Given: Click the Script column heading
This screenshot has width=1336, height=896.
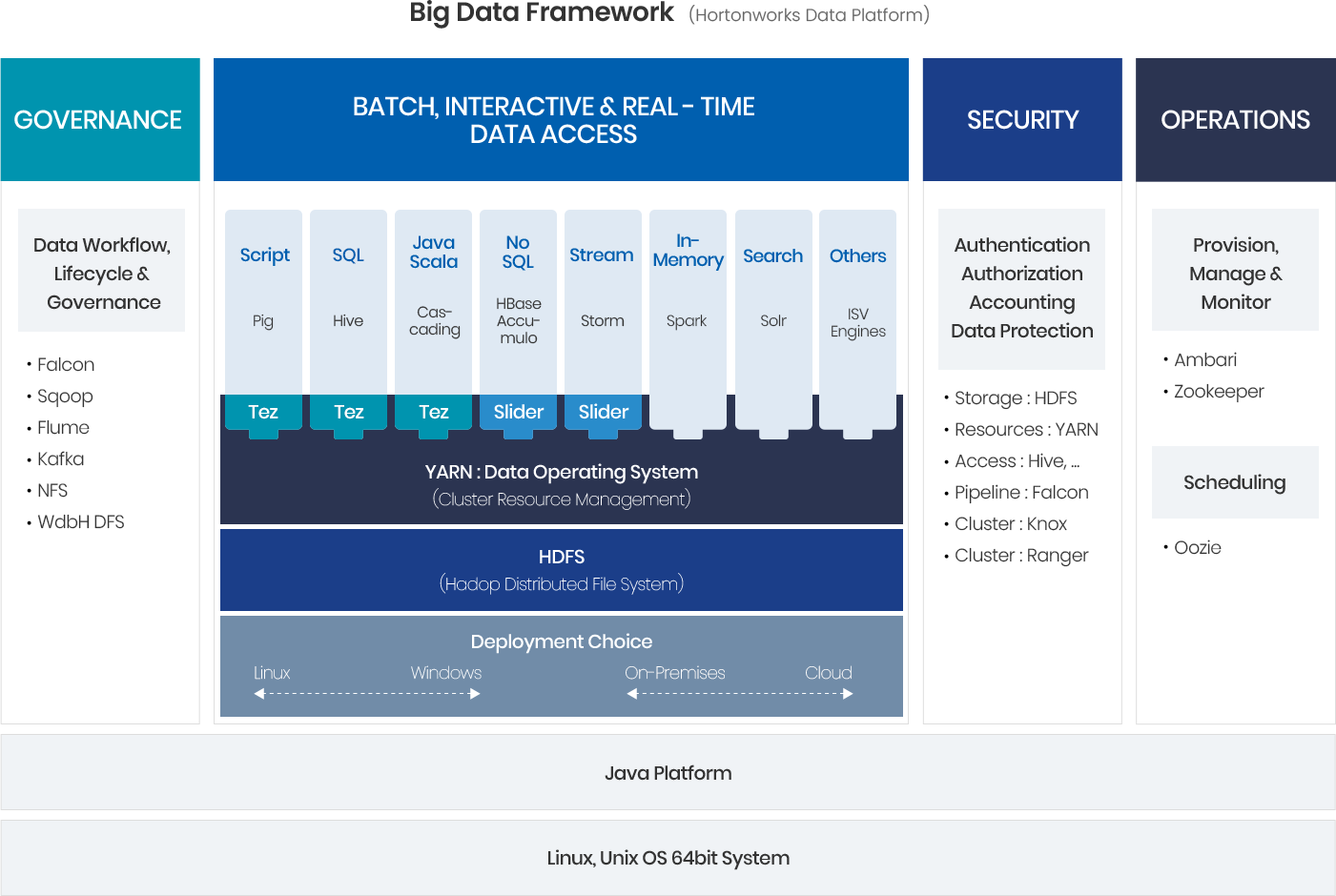Looking at the screenshot, I should (x=264, y=255).
